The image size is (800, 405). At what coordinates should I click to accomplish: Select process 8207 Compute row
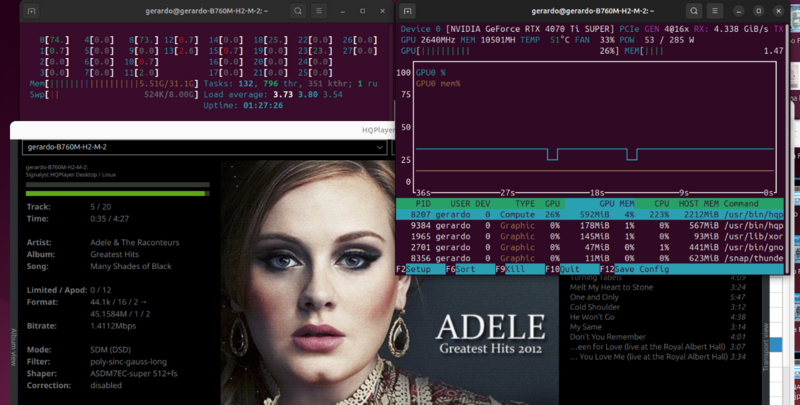590,212
